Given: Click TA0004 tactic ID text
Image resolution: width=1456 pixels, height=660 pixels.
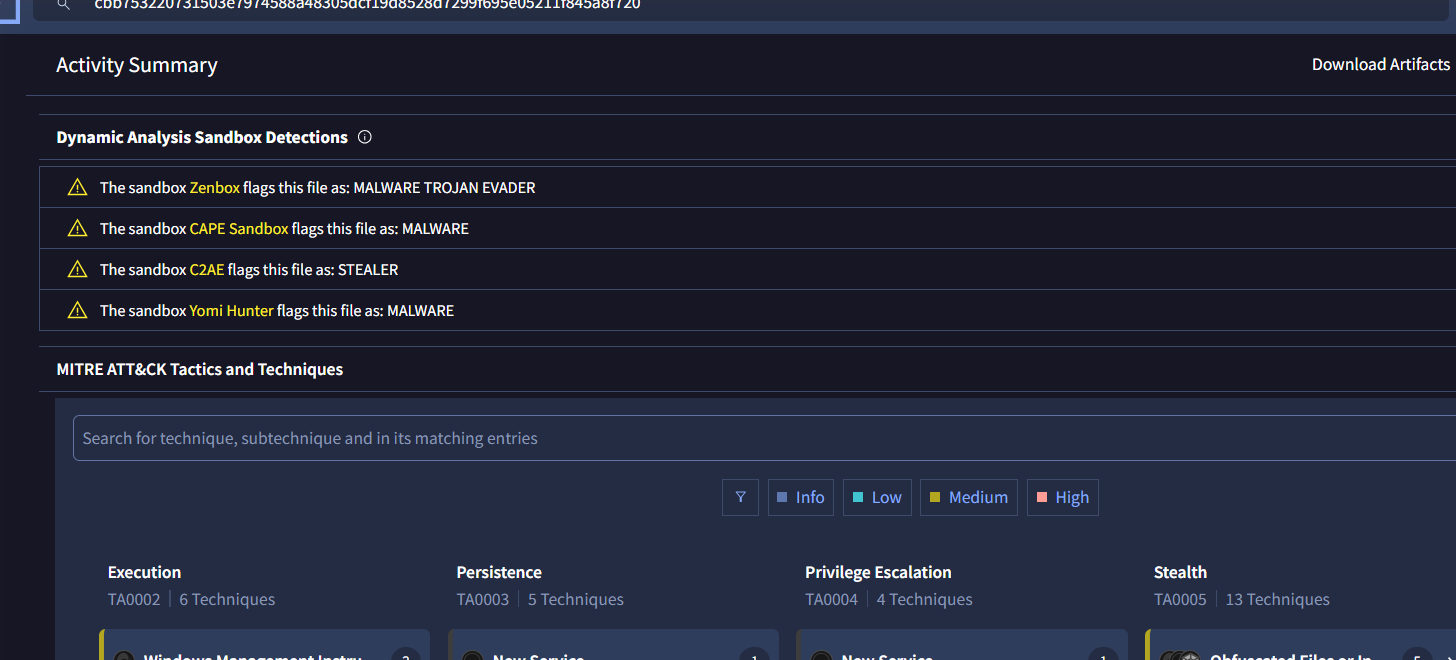Looking at the screenshot, I should 832,599.
